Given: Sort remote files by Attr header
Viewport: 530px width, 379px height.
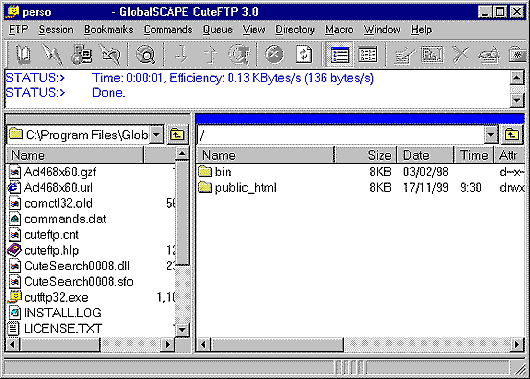Looking at the screenshot, I should 509,155.
